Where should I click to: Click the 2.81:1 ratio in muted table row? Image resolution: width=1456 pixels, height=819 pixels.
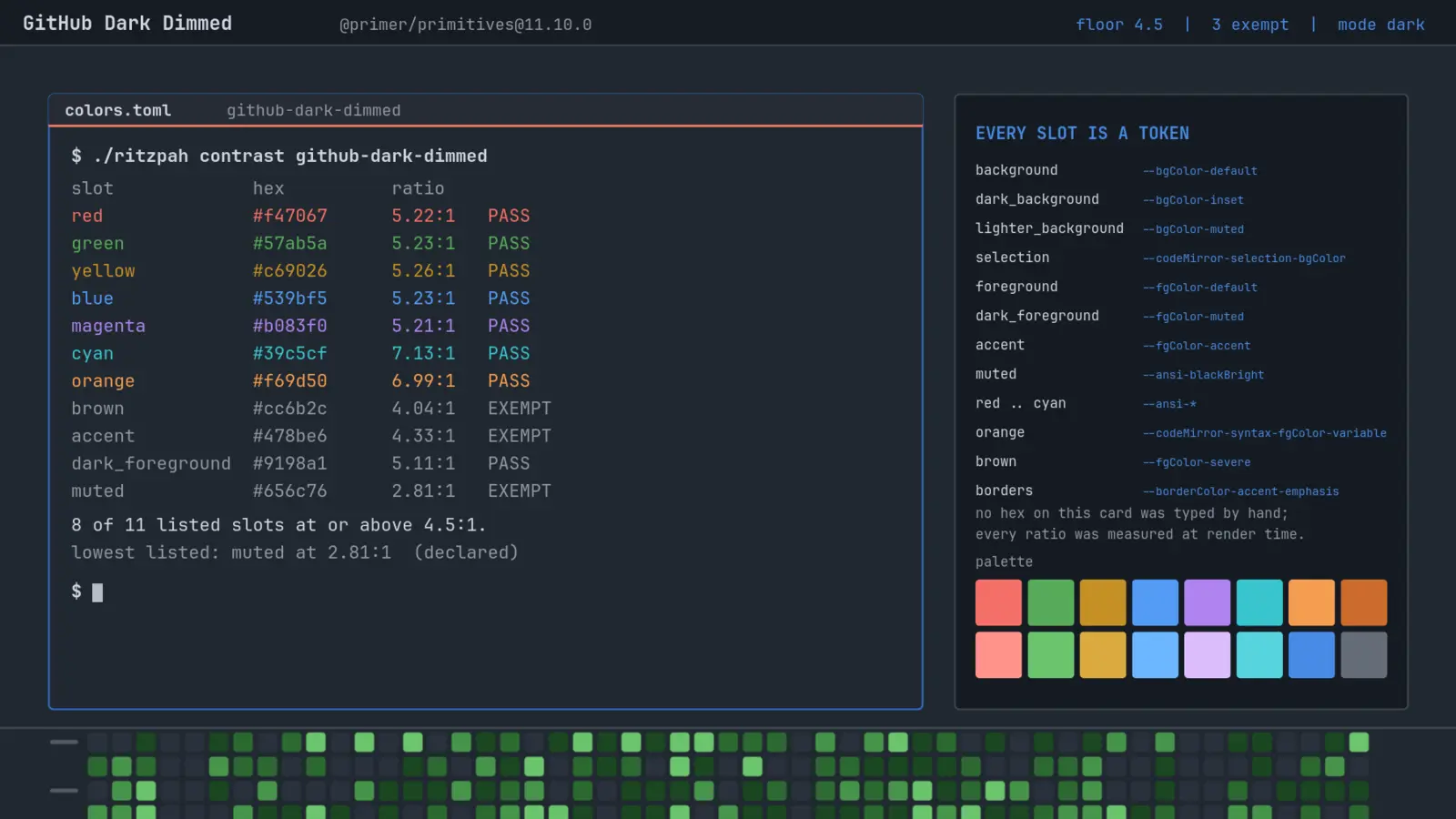(x=423, y=490)
